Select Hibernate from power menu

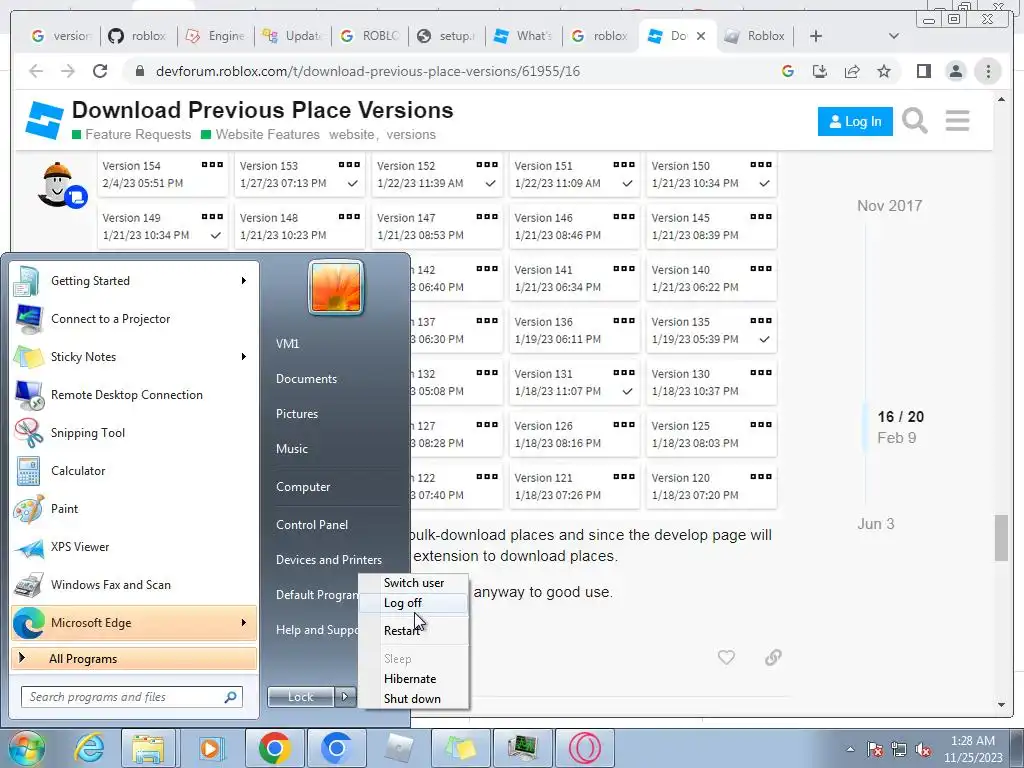click(x=413, y=679)
